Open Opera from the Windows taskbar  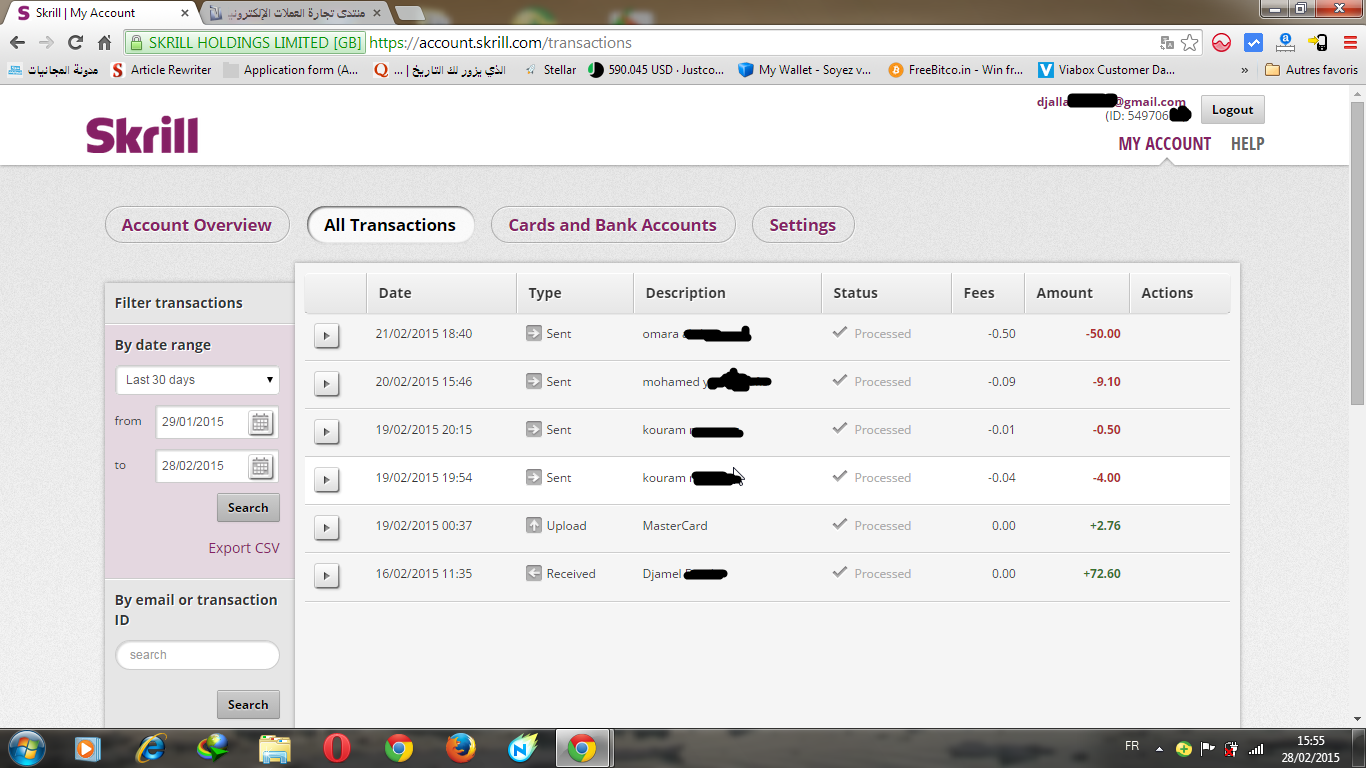(337, 748)
